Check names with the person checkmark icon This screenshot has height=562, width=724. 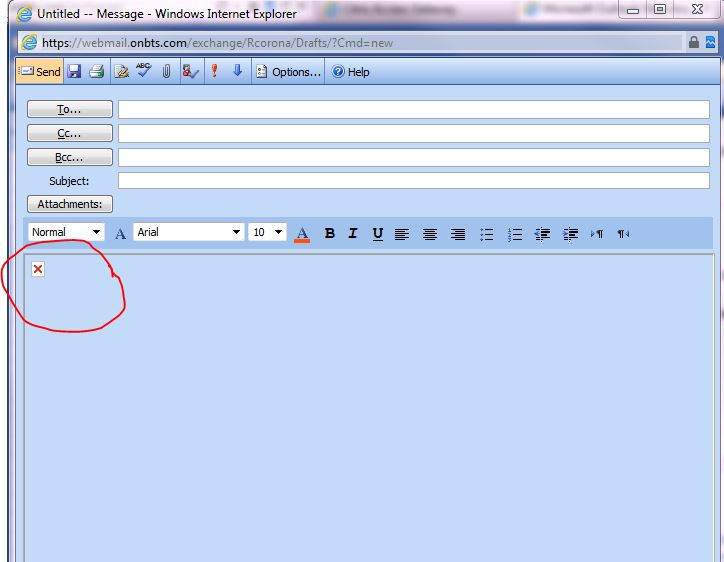pos(190,71)
